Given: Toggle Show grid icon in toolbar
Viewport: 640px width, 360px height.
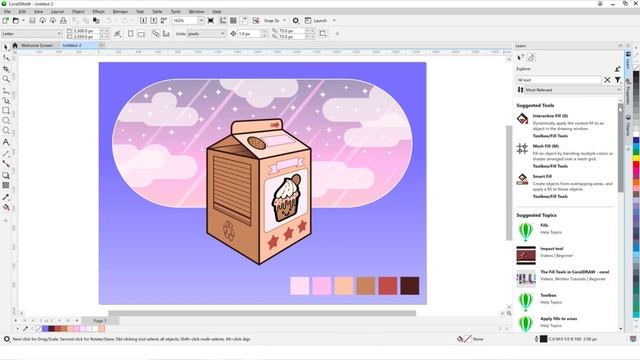Looking at the screenshot, I should pyautogui.click(x=233, y=20).
